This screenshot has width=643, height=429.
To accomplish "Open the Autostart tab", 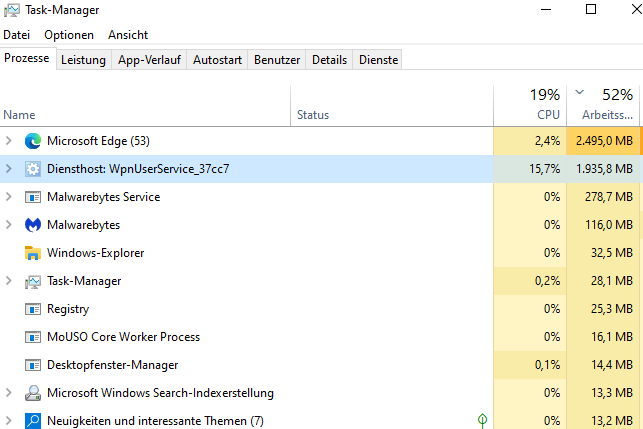I will (217, 60).
